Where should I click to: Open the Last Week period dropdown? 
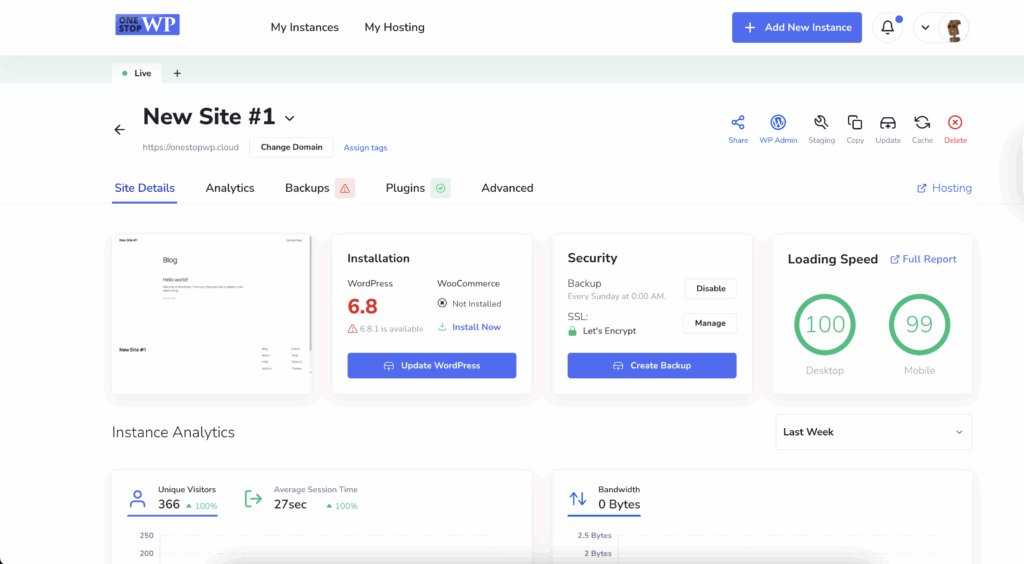873,432
